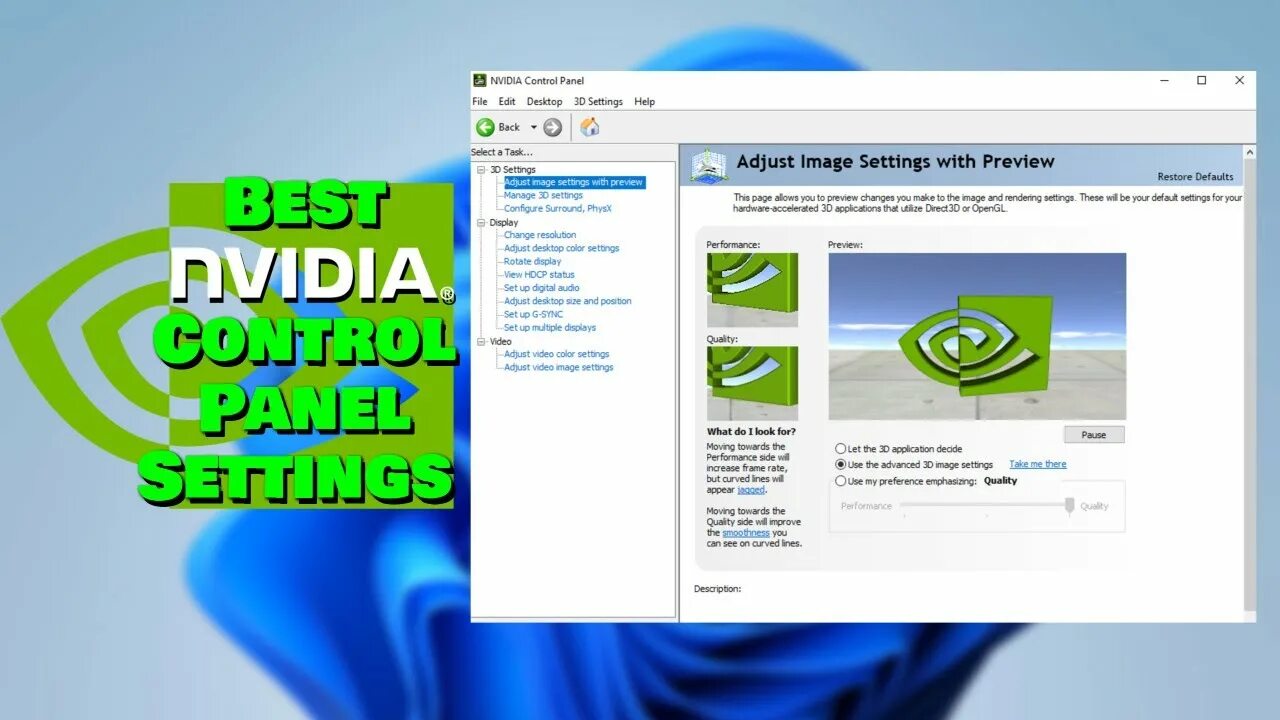Close the NVIDIA Control Panel window
Image resolution: width=1280 pixels, height=720 pixels.
pos(1239,80)
